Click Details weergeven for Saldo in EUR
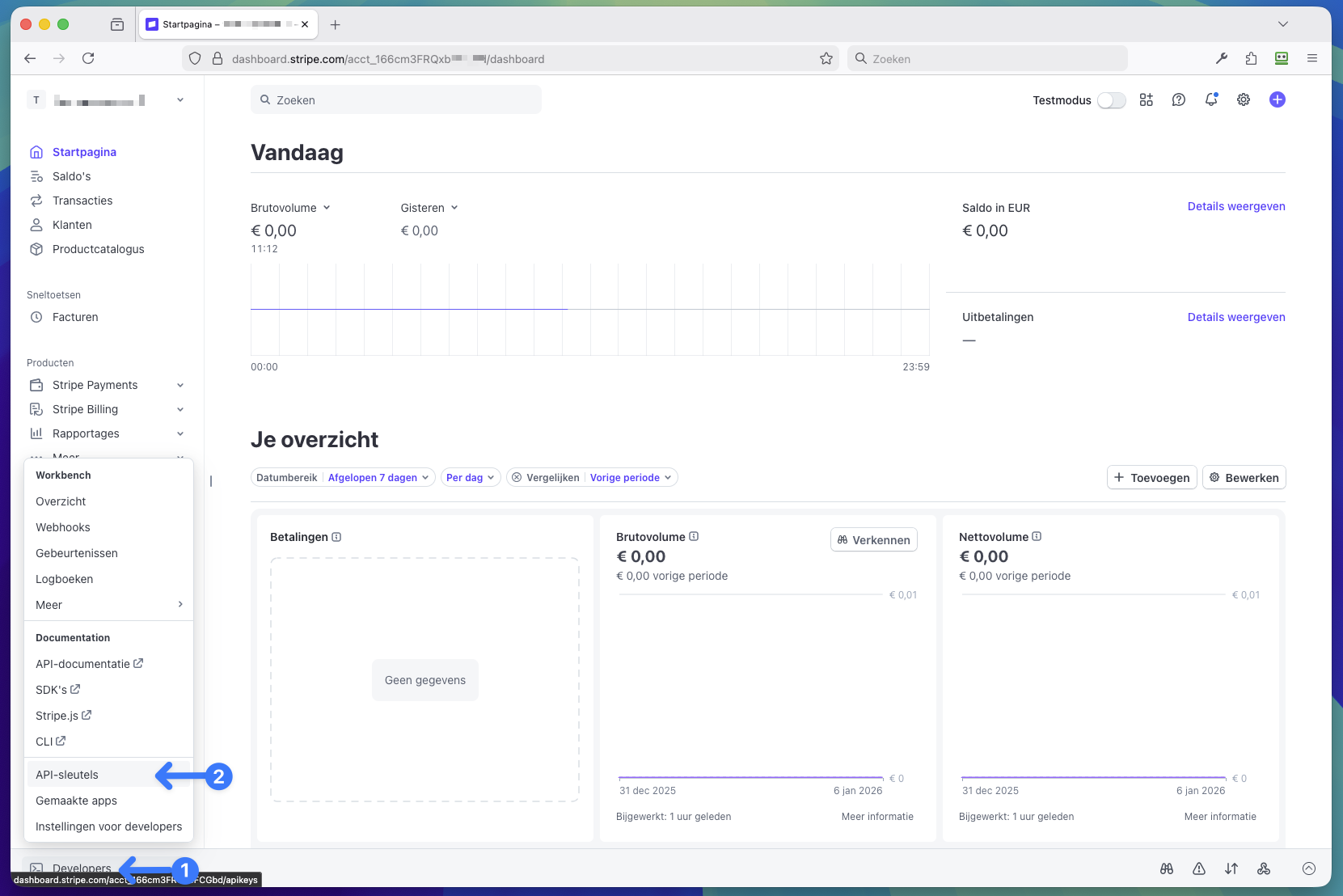Image resolution: width=1343 pixels, height=896 pixels. (x=1235, y=206)
